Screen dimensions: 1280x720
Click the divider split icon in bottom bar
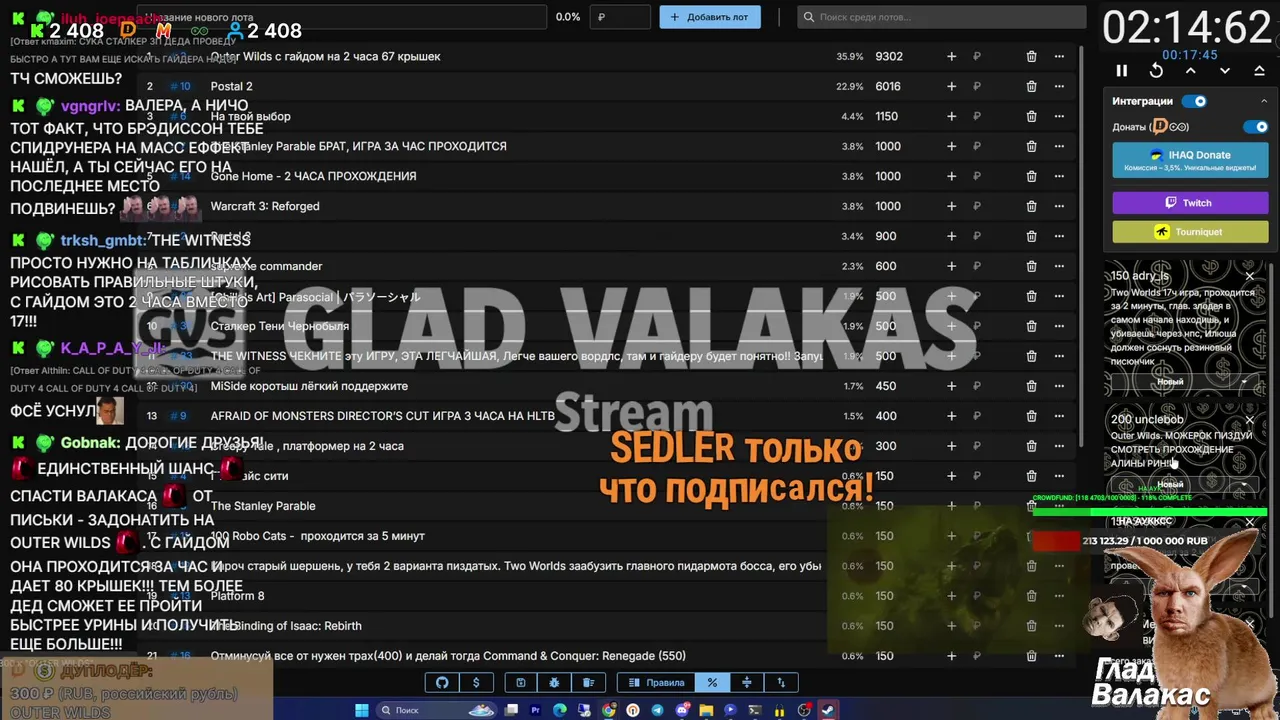click(x=746, y=683)
